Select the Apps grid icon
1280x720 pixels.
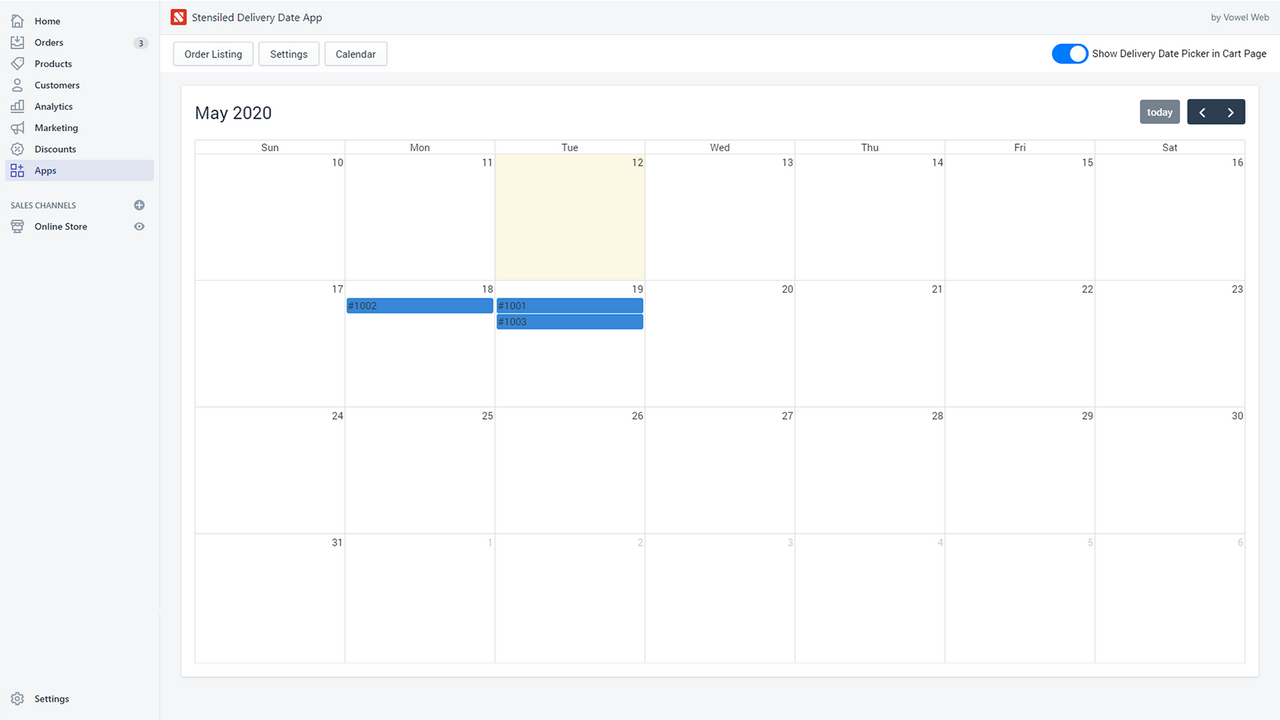[x=16, y=170]
